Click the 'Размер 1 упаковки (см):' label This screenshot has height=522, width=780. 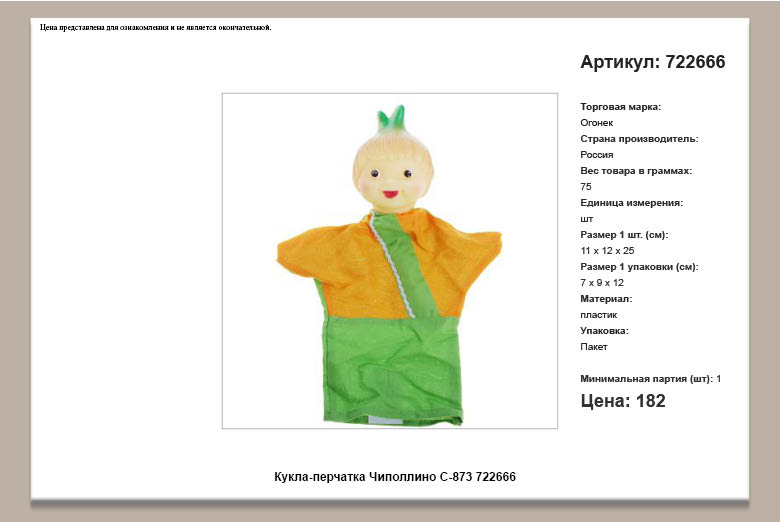click(639, 266)
